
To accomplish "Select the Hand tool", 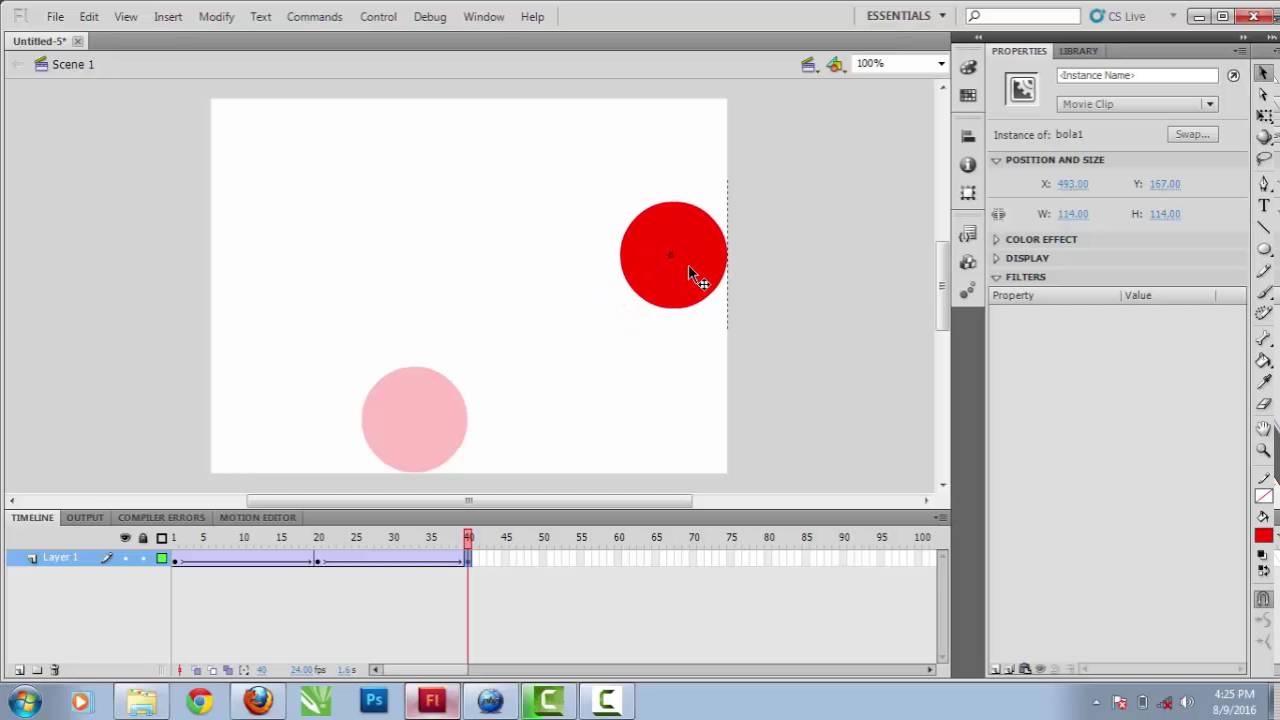I will pyautogui.click(x=1264, y=429).
